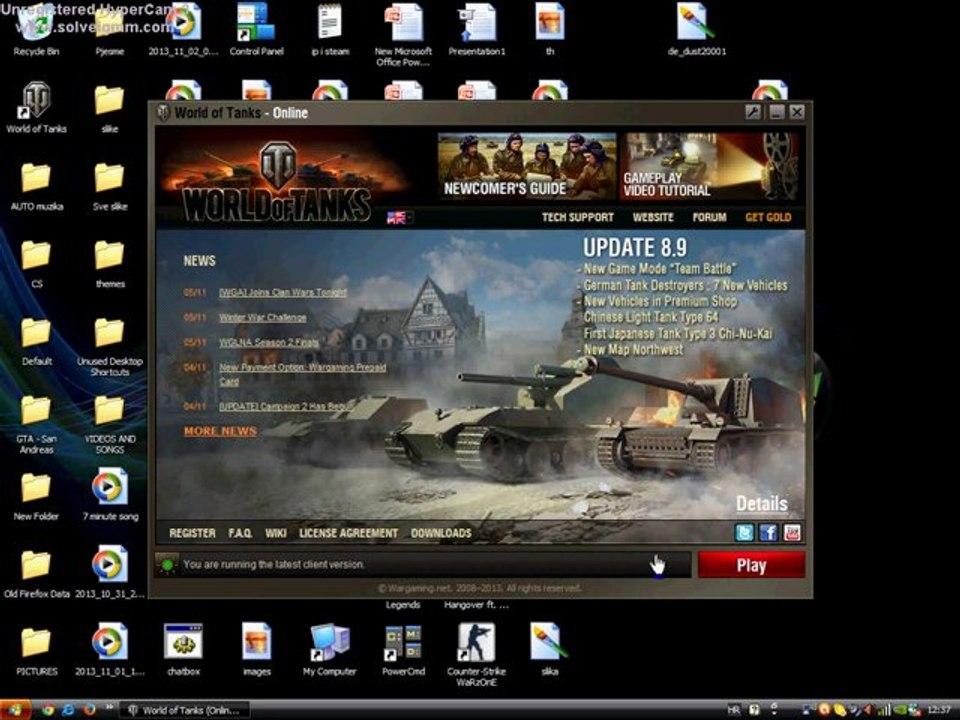Select the Counter-Strike WaRzOnE shortcut
960x720 pixels.
pos(476,655)
